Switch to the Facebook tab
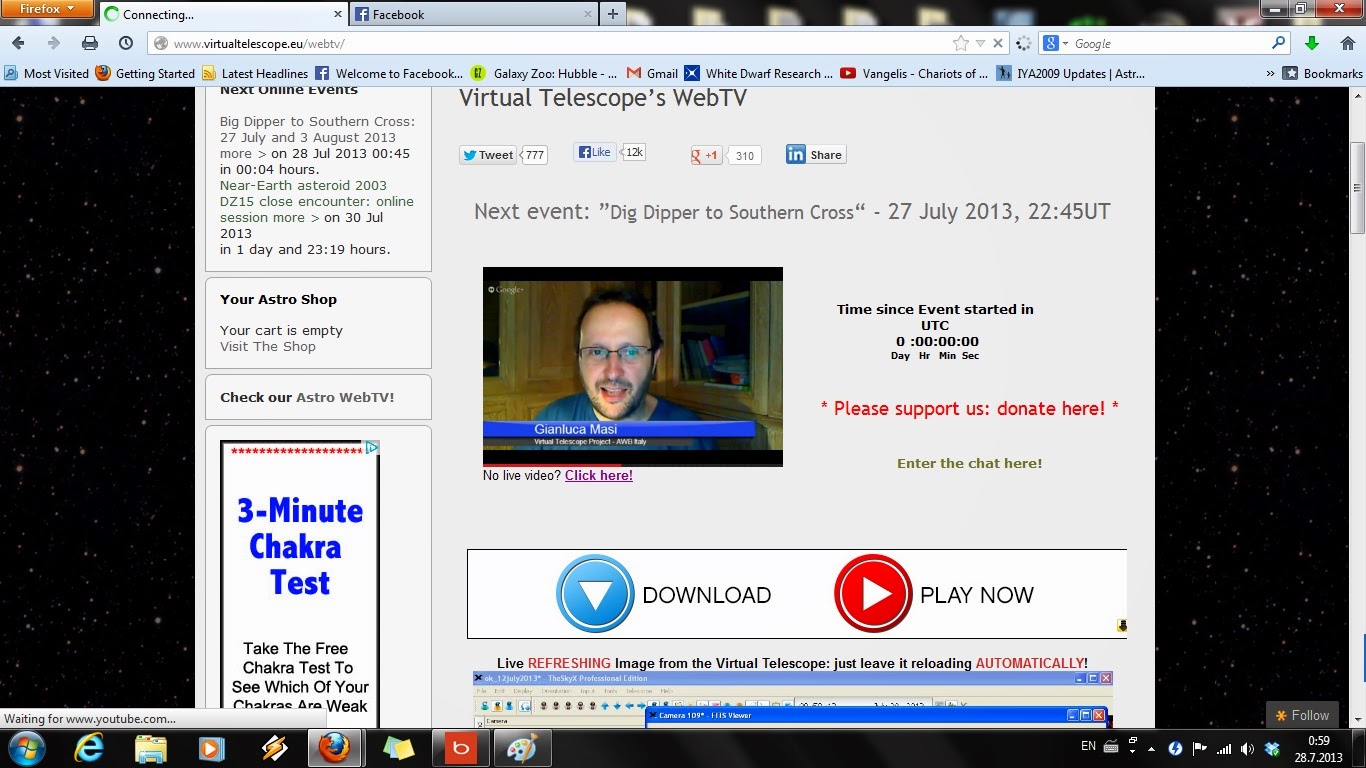The image size is (1366, 768). click(x=470, y=14)
